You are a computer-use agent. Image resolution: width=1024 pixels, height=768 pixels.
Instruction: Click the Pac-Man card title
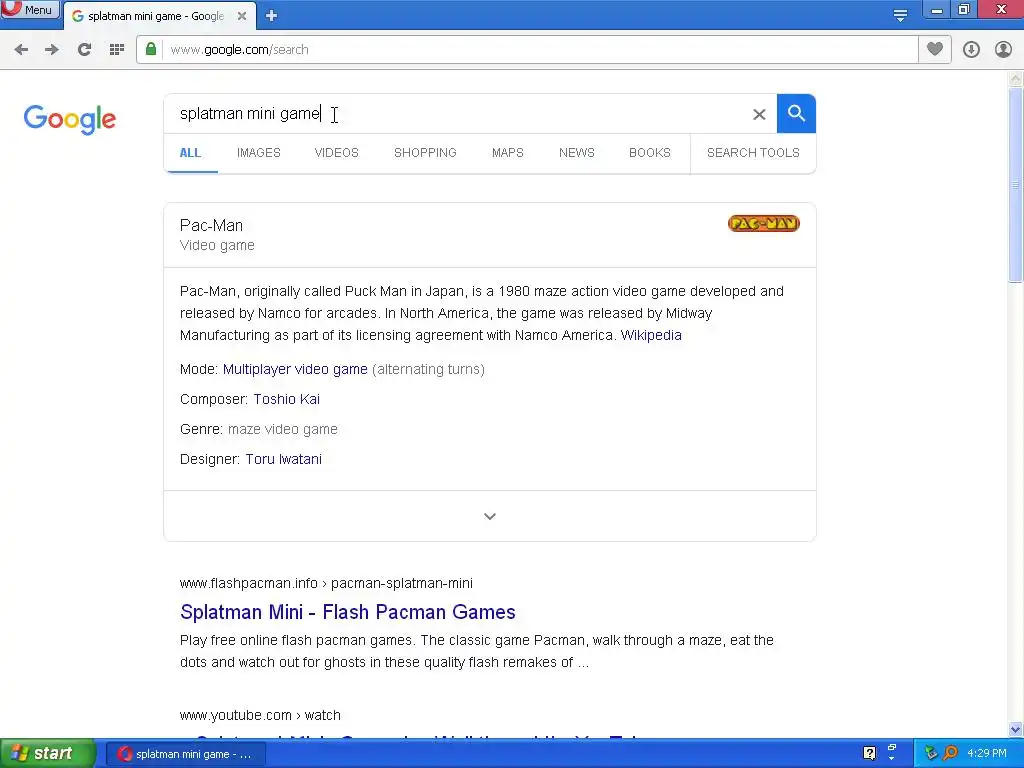pyautogui.click(x=212, y=225)
